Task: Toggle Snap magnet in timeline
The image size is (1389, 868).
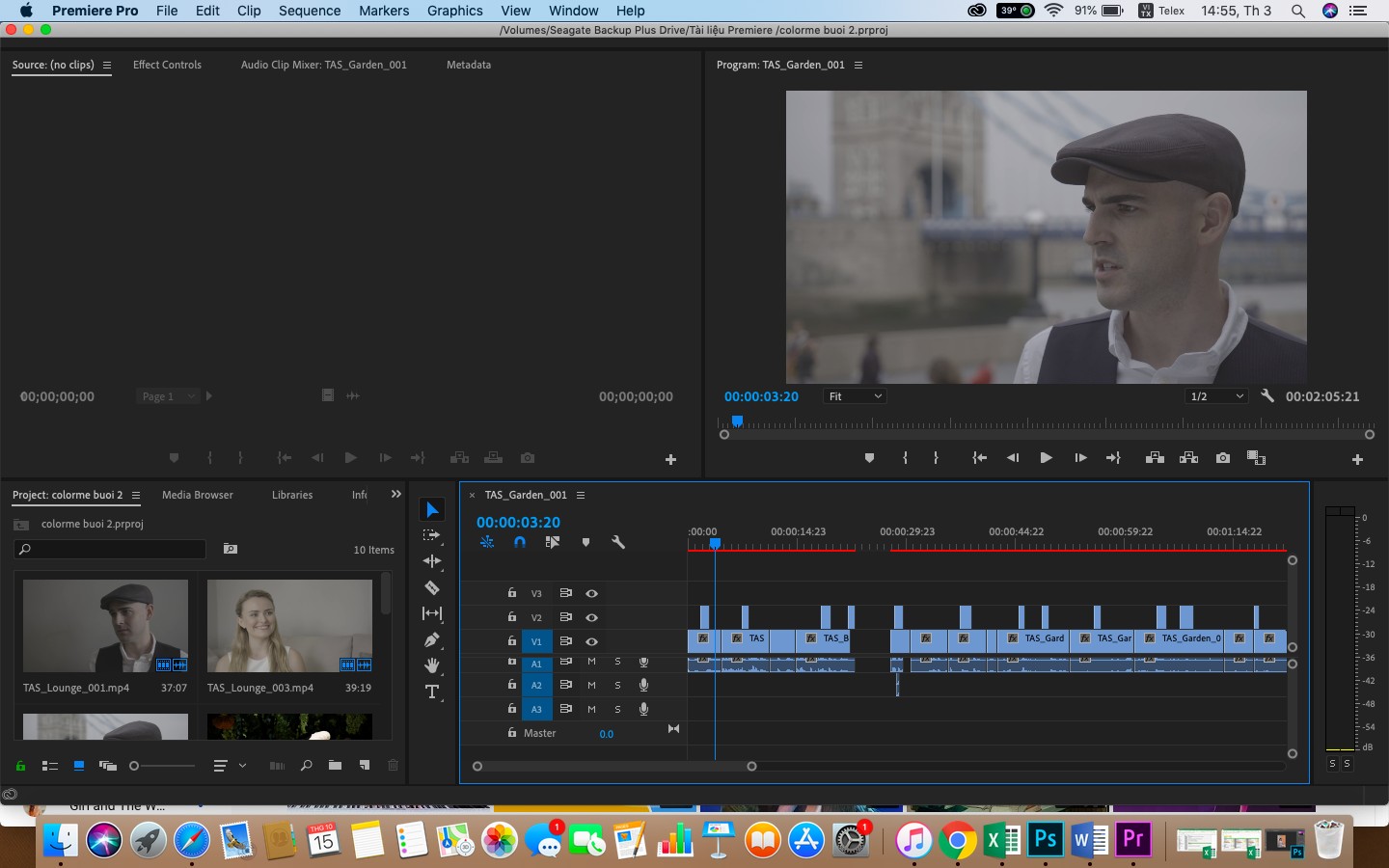Action: click(520, 542)
